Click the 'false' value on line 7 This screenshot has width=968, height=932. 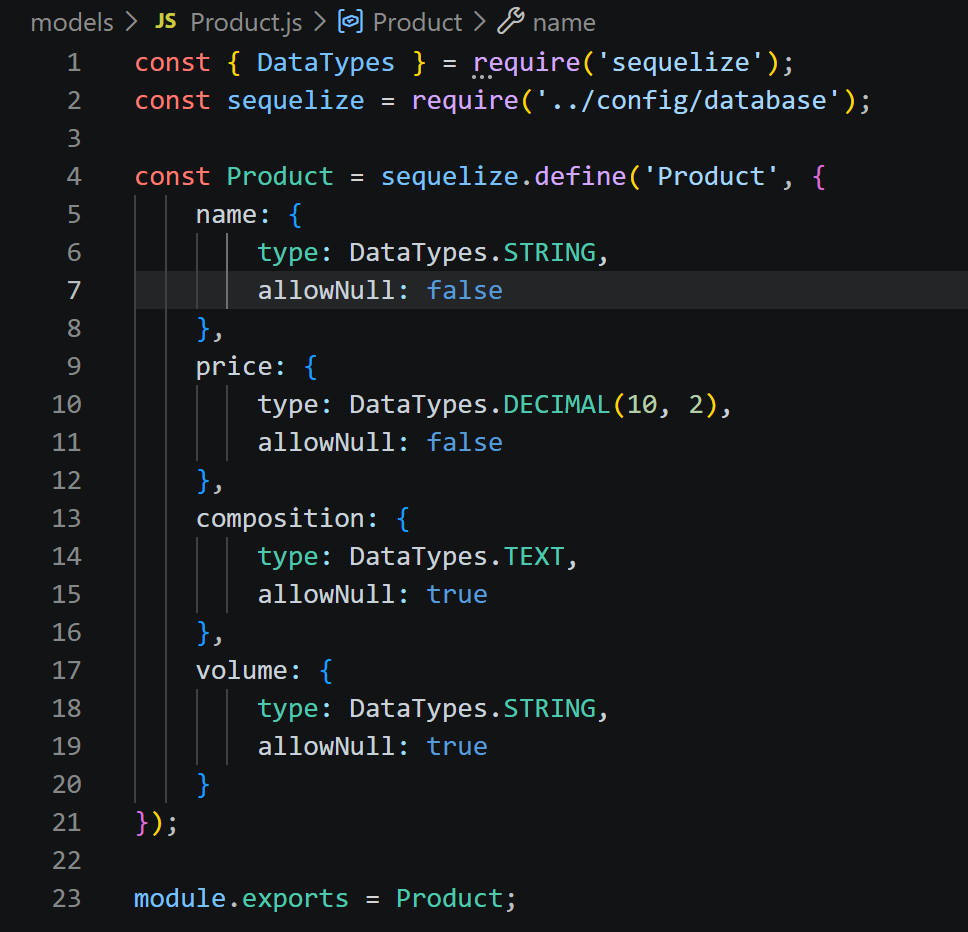pos(464,290)
